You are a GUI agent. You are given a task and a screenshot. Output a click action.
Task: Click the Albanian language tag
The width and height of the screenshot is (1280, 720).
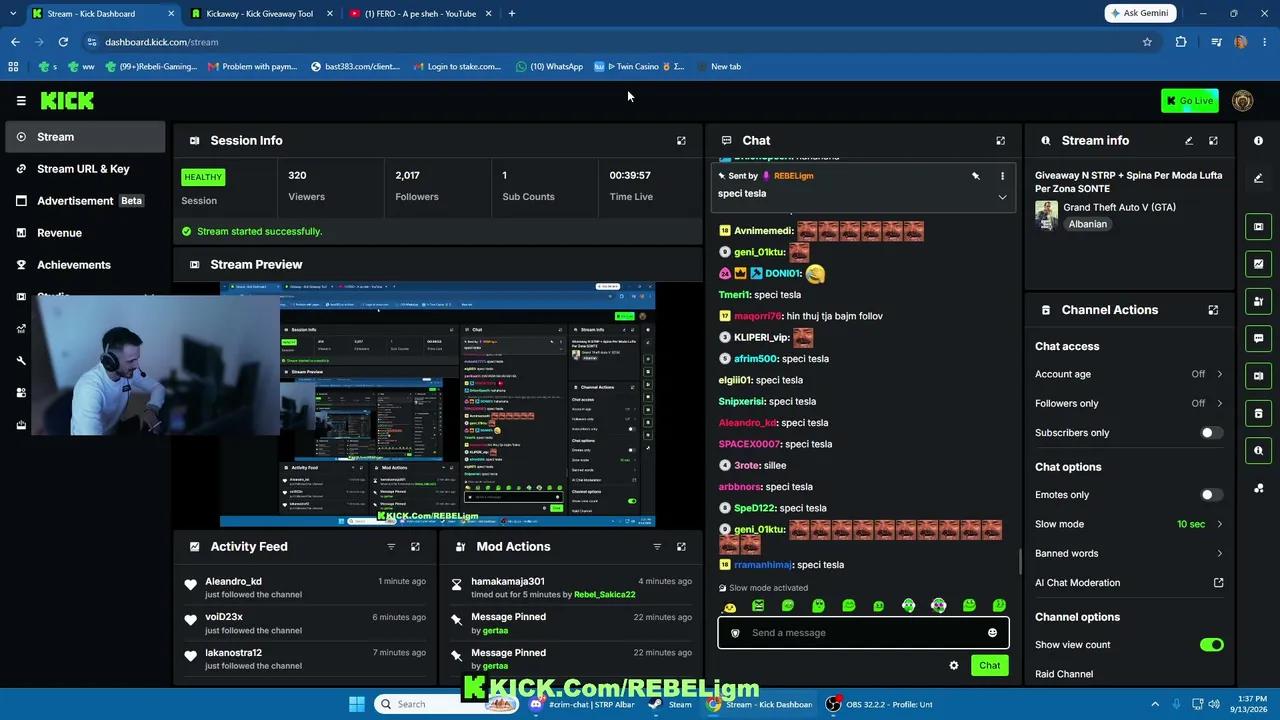[1088, 224]
